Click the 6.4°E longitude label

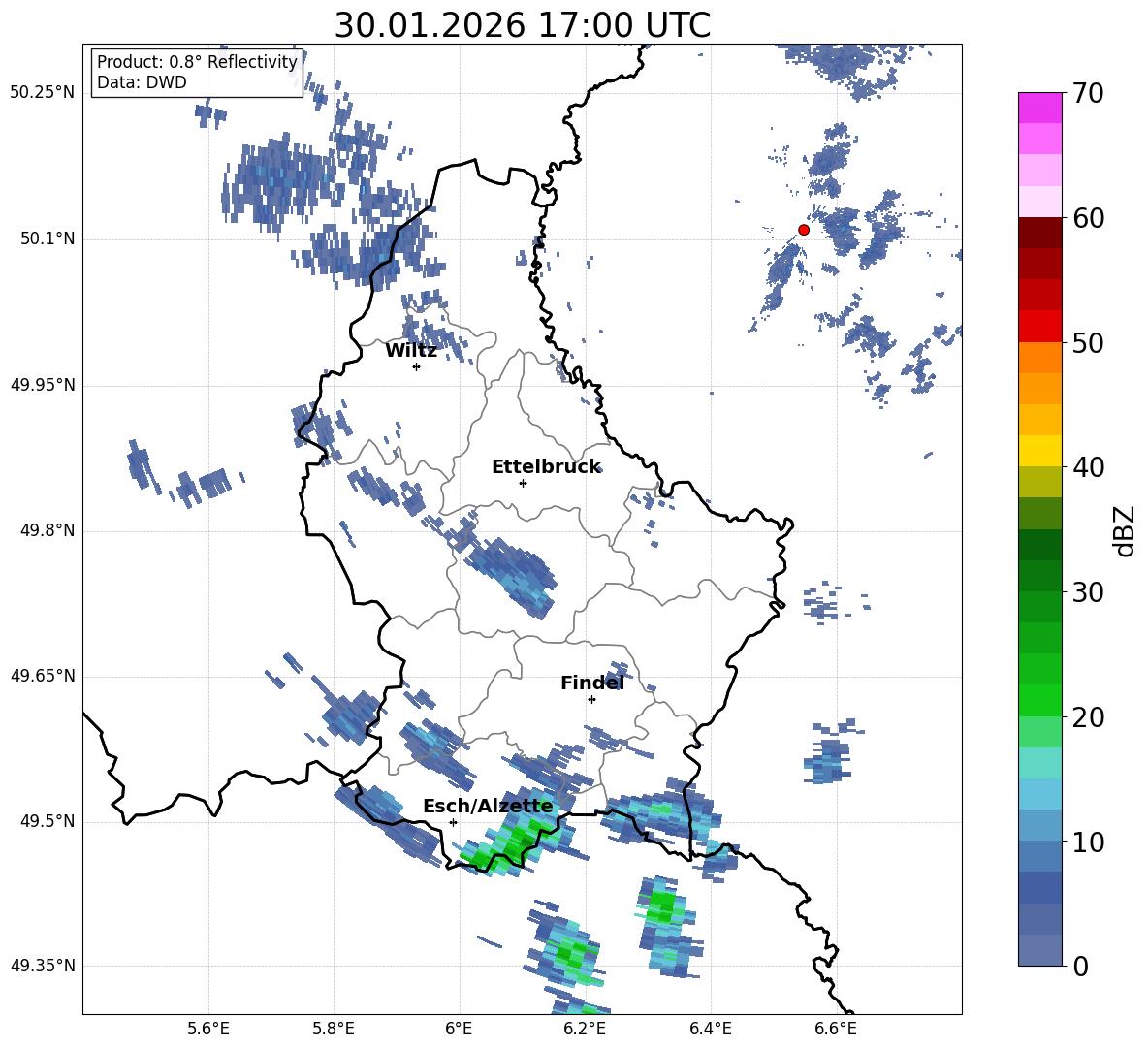710,1029
